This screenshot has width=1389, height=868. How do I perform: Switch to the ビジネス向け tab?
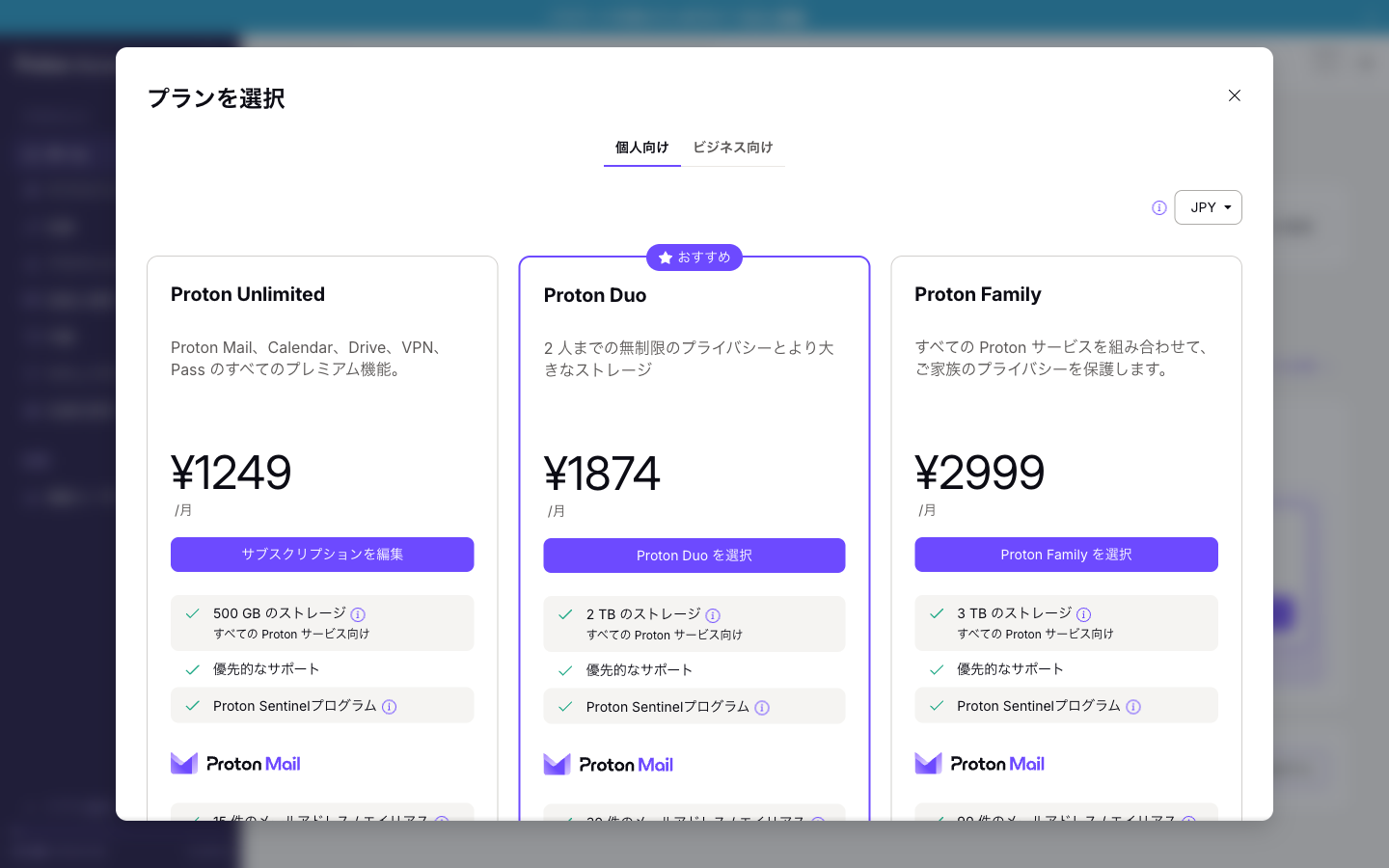tap(733, 148)
